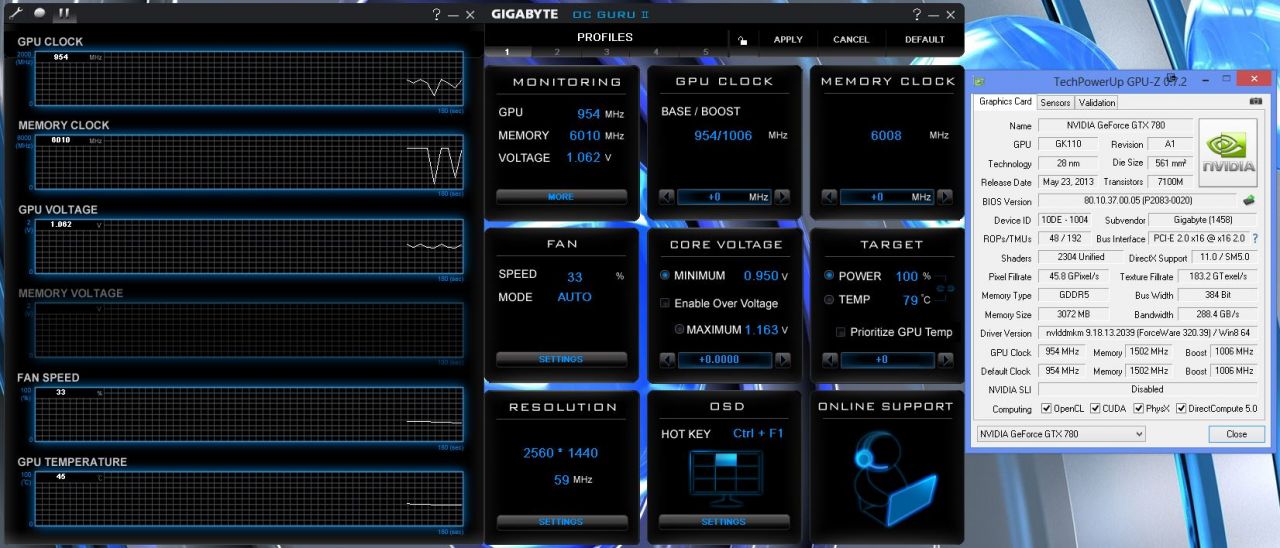Click the APPLY button

click(x=788, y=40)
